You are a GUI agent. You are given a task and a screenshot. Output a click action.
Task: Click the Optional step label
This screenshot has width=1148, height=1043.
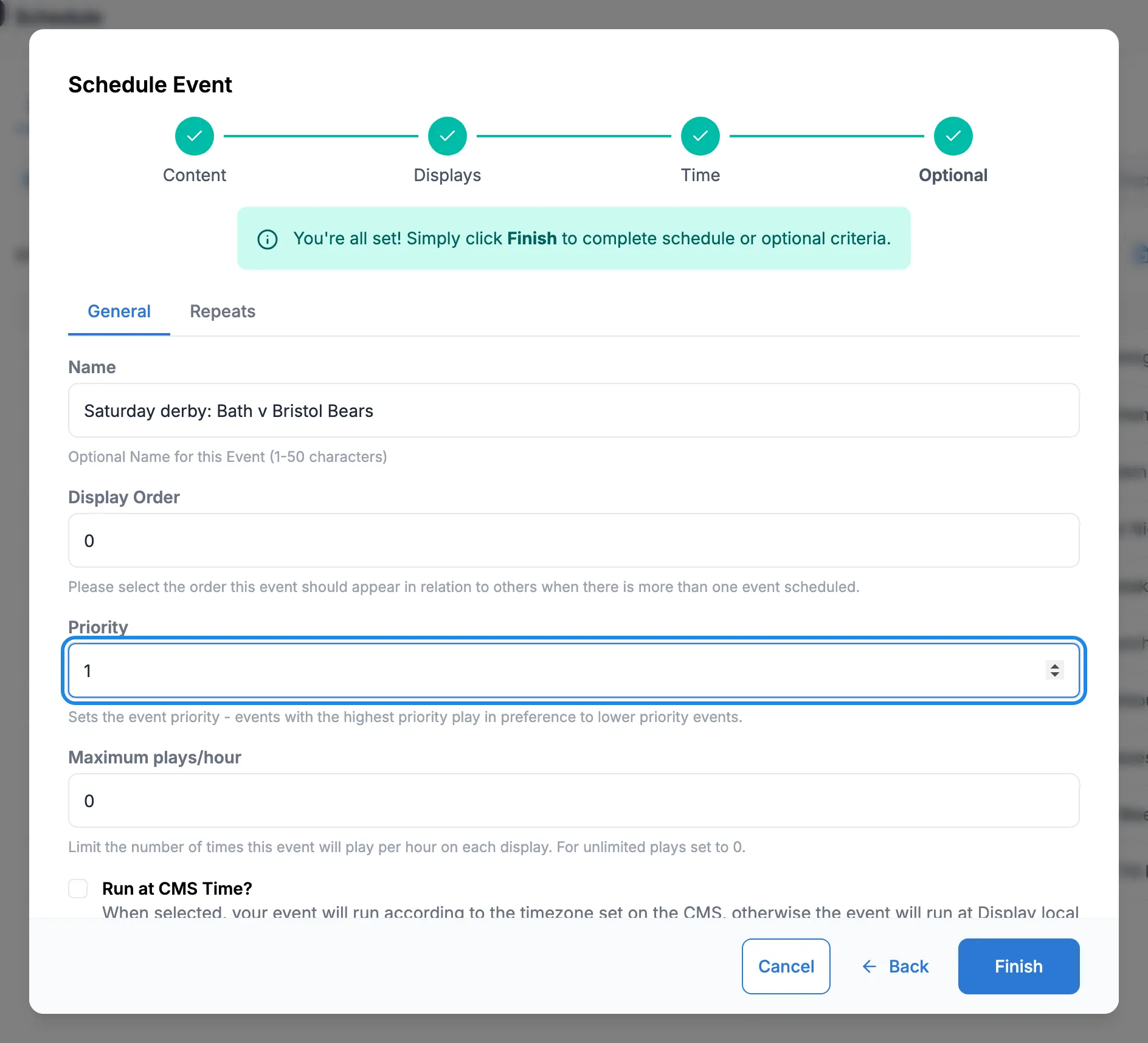[953, 175]
